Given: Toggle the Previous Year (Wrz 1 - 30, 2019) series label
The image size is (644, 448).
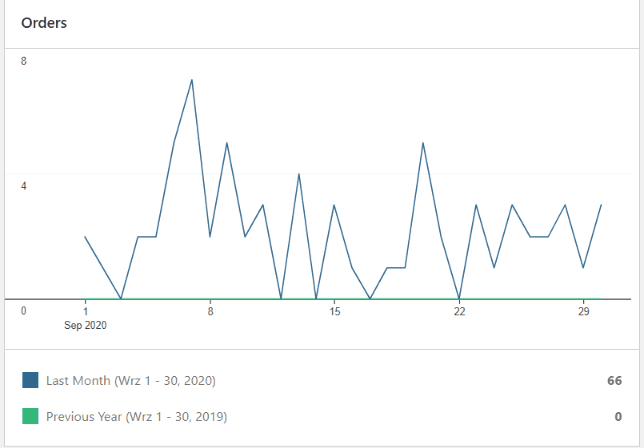Looking at the screenshot, I should point(136,416).
